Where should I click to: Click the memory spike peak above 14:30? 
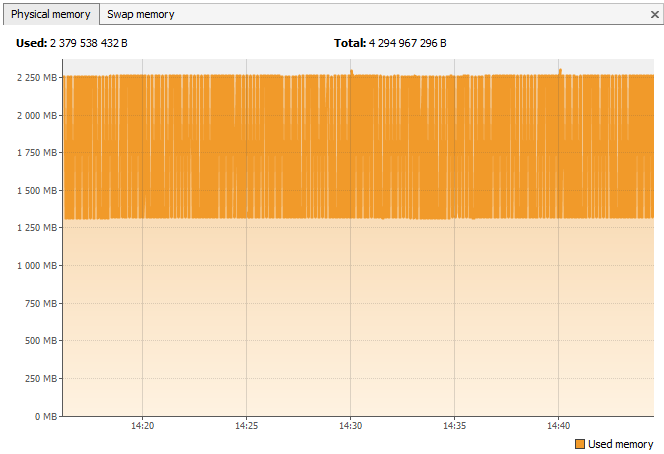pos(352,71)
